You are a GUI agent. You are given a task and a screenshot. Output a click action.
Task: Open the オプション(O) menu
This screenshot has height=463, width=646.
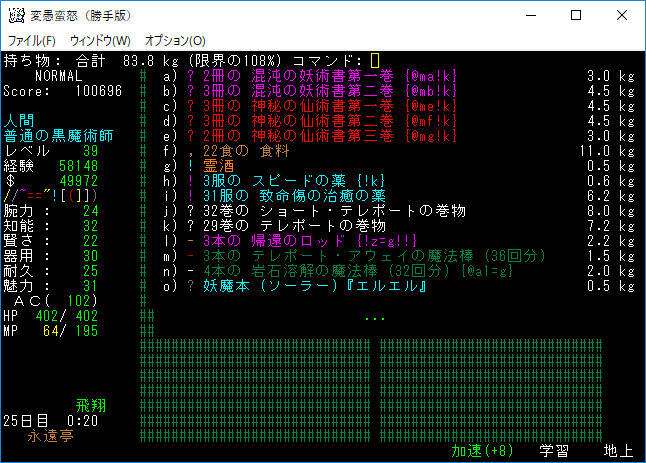[x=175, y=40]
